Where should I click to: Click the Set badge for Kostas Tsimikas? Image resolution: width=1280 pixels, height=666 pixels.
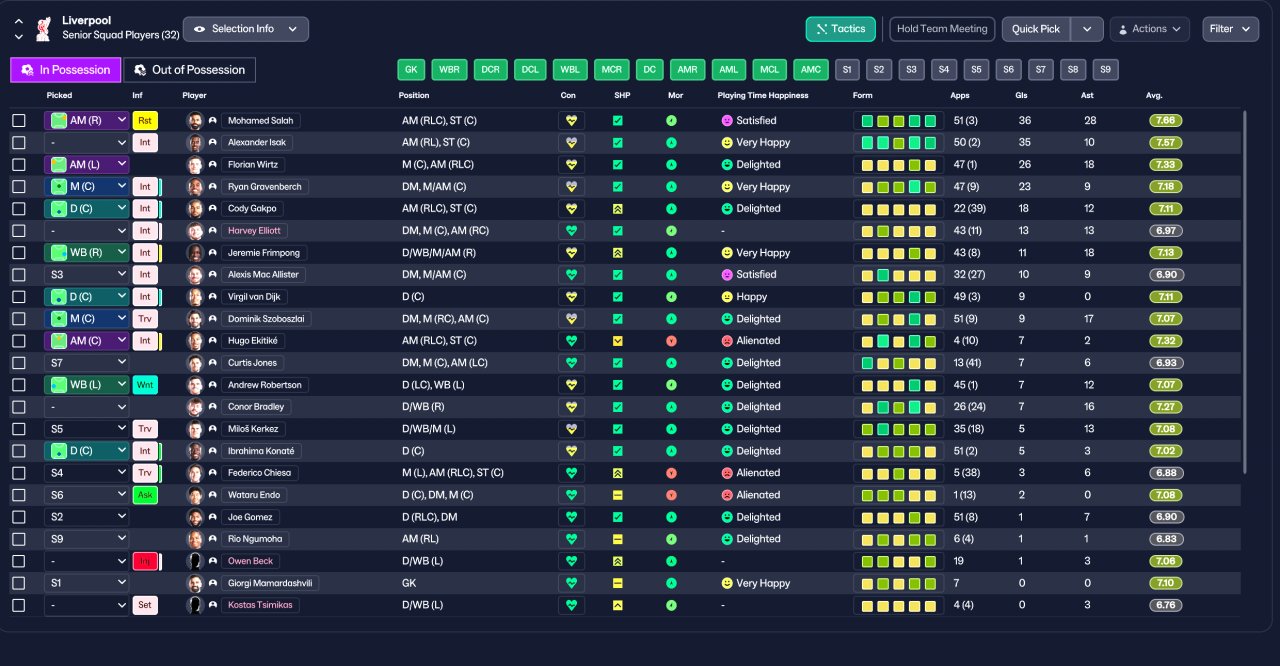[x=145, y=605]
